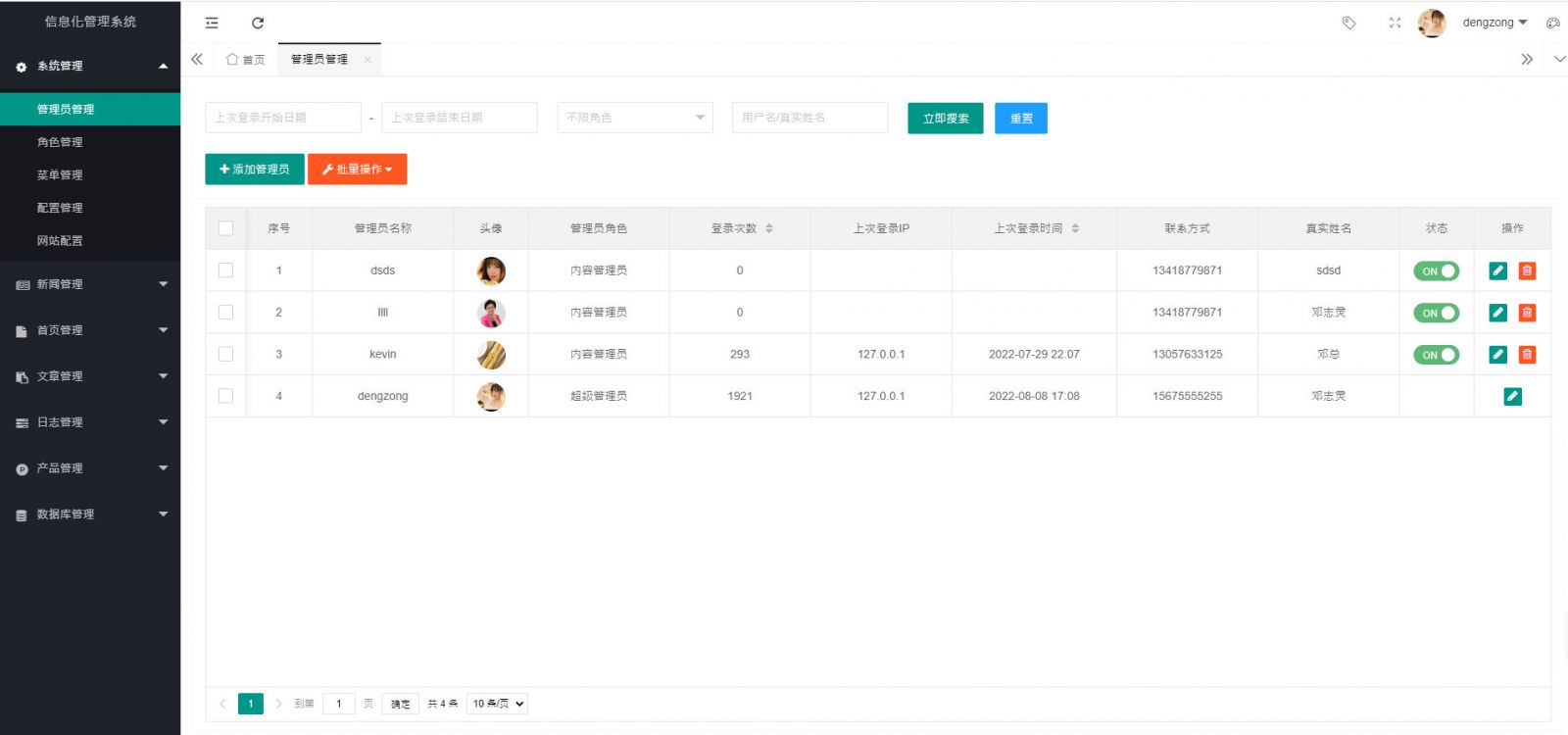Tick the checkbox for row 2

pyautogui.click(x=225, y=313)
